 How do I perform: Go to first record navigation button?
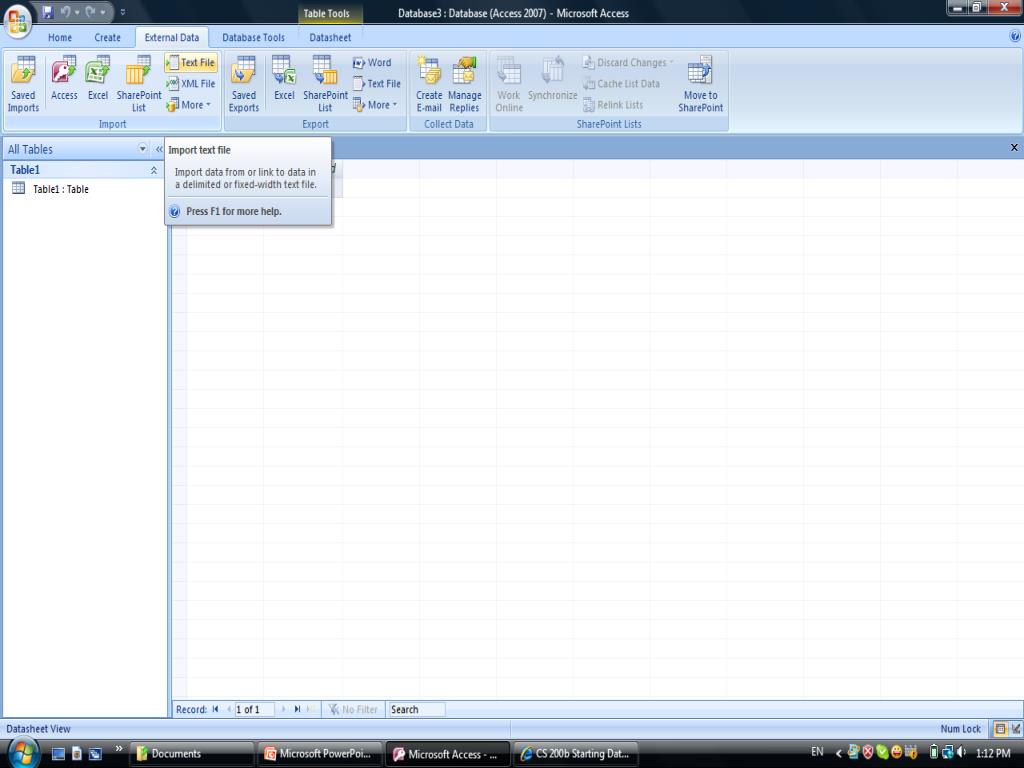point(216,709)
